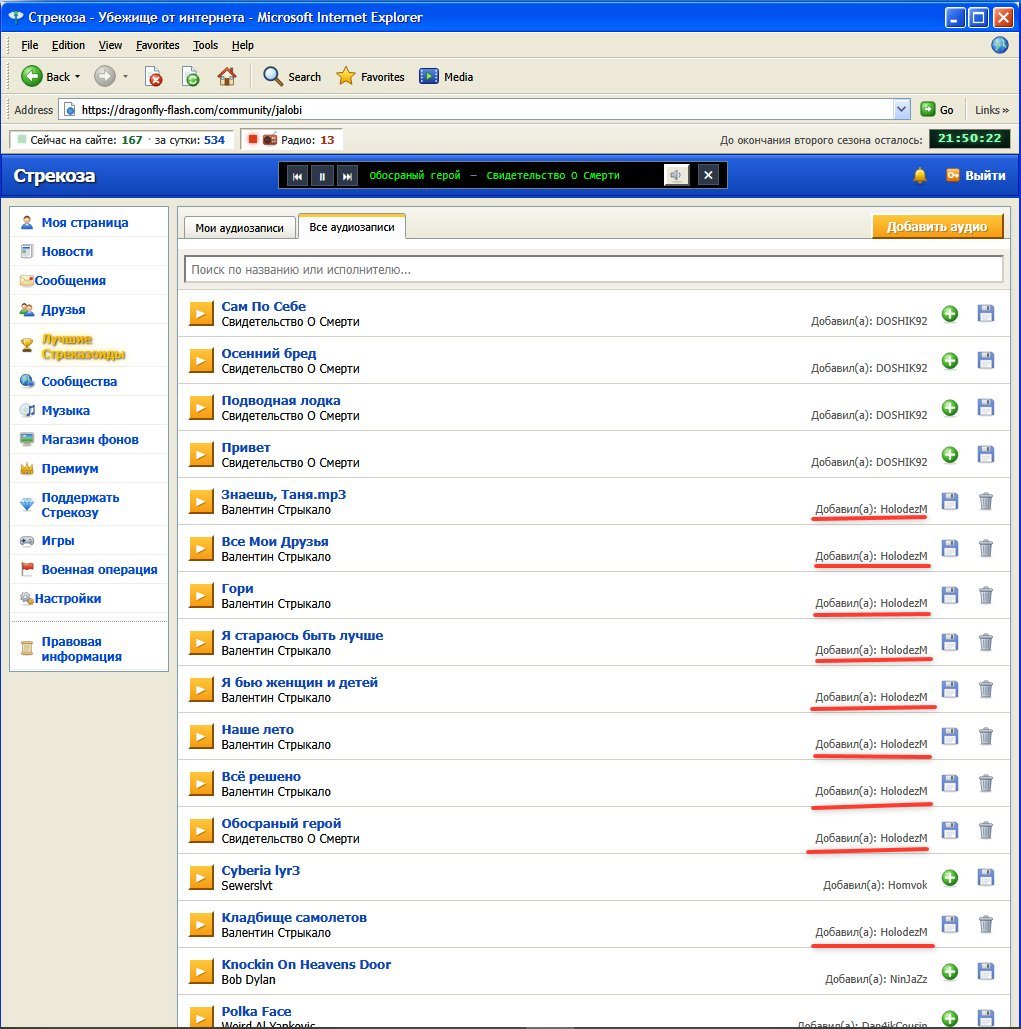Download the track Подводная лодка
The image size is (1021, 1029).
coord(986,408)
